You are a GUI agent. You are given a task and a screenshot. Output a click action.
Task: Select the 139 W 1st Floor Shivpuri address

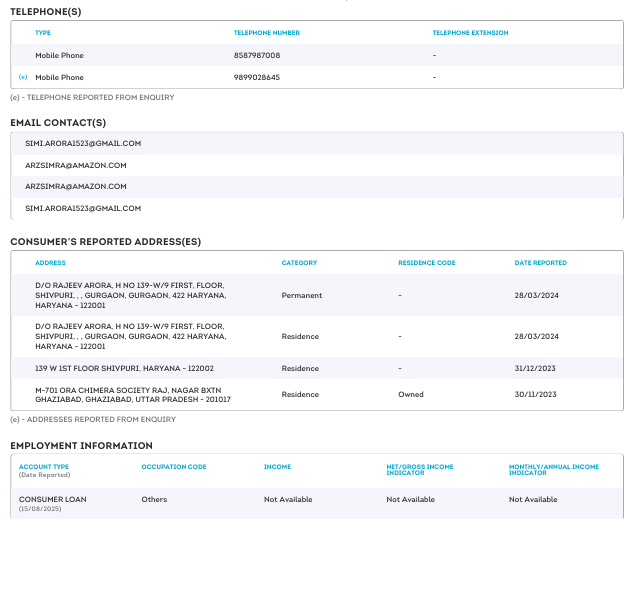pos(124,368)
